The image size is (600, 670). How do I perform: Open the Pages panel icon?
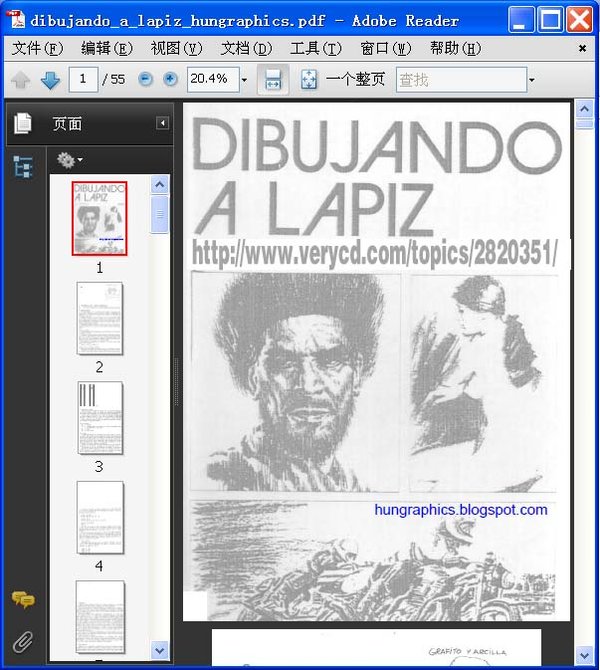23,123
